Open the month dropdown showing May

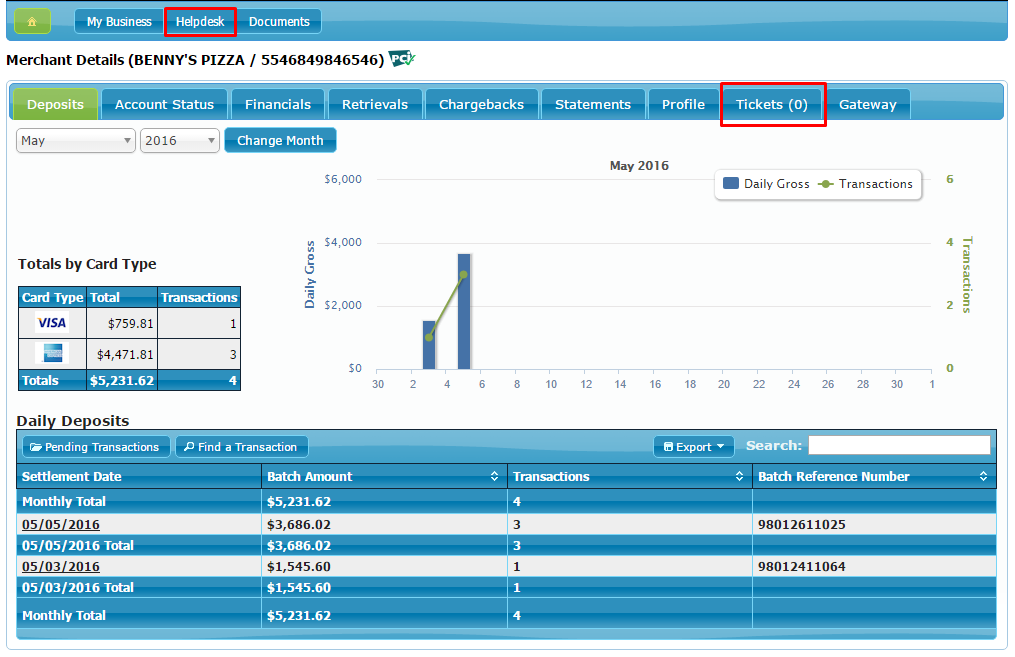pos(76,141)
